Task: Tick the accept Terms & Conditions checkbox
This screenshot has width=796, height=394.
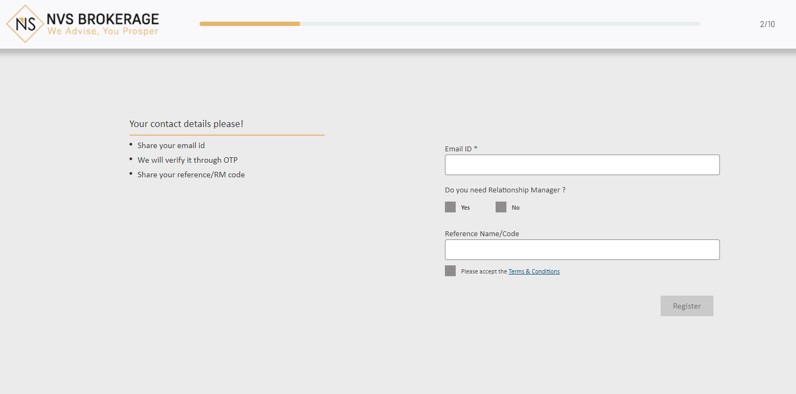Action: pos(450,271)
